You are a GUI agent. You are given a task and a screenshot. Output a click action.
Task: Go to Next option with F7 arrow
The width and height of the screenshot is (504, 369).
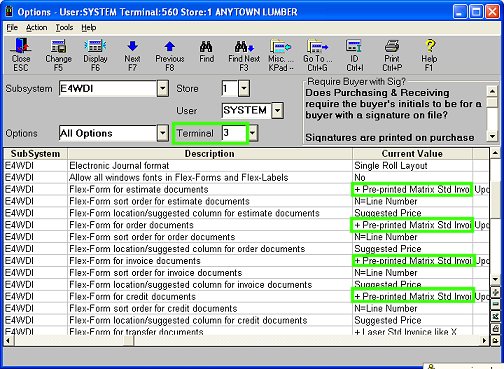click(x=132, y=54)
